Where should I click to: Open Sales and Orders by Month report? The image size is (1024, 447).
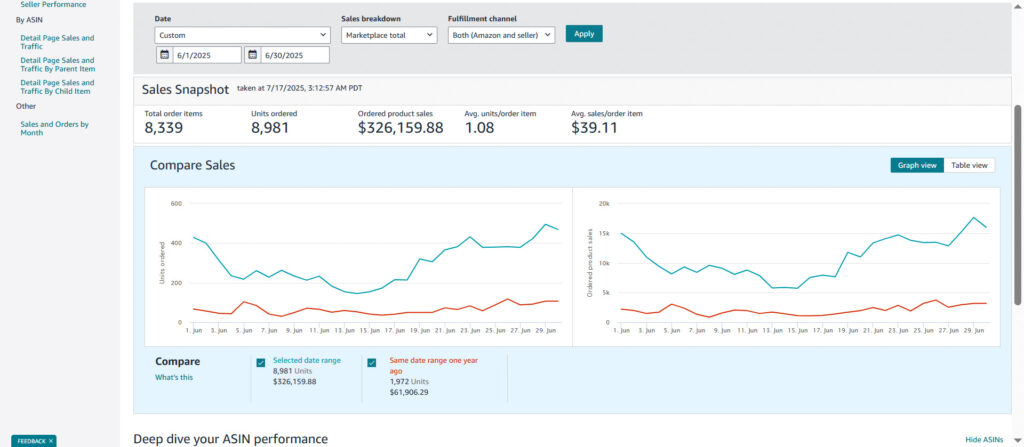click(54, 128)
